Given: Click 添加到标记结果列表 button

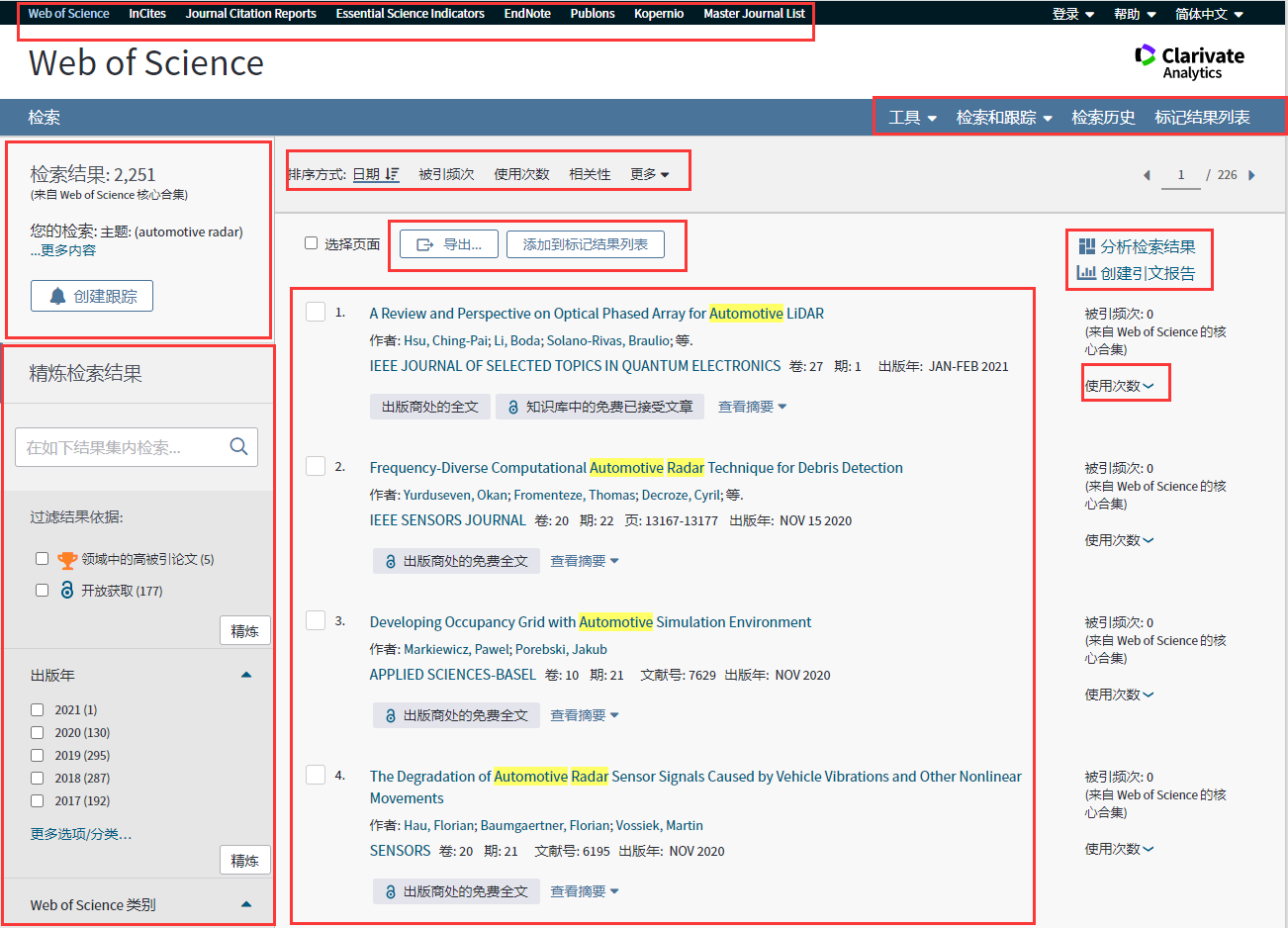Looking at the screenshot, I should click(x=586, y=244).
